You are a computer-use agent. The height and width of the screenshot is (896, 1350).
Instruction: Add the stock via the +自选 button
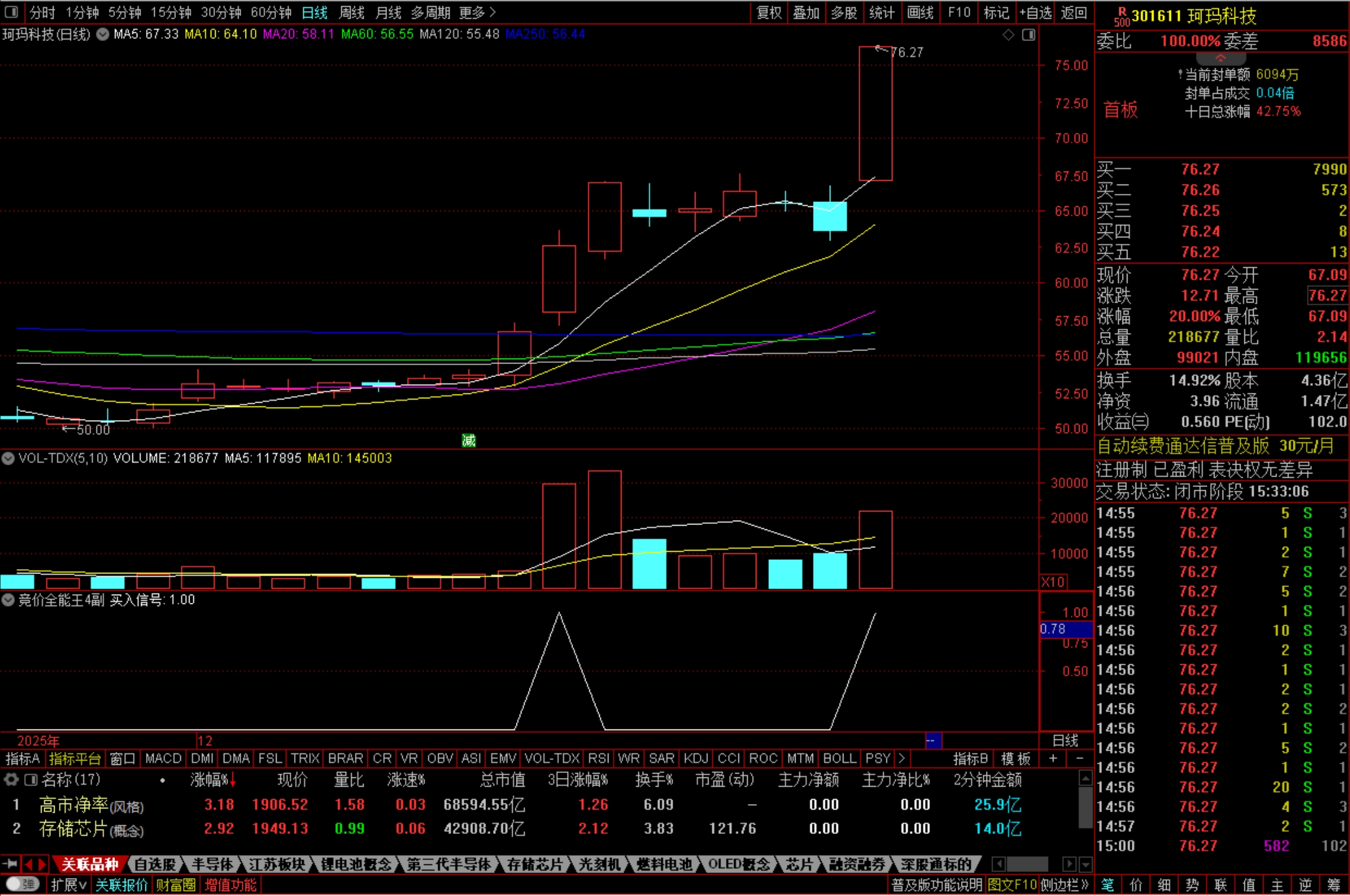[1035, 12]
